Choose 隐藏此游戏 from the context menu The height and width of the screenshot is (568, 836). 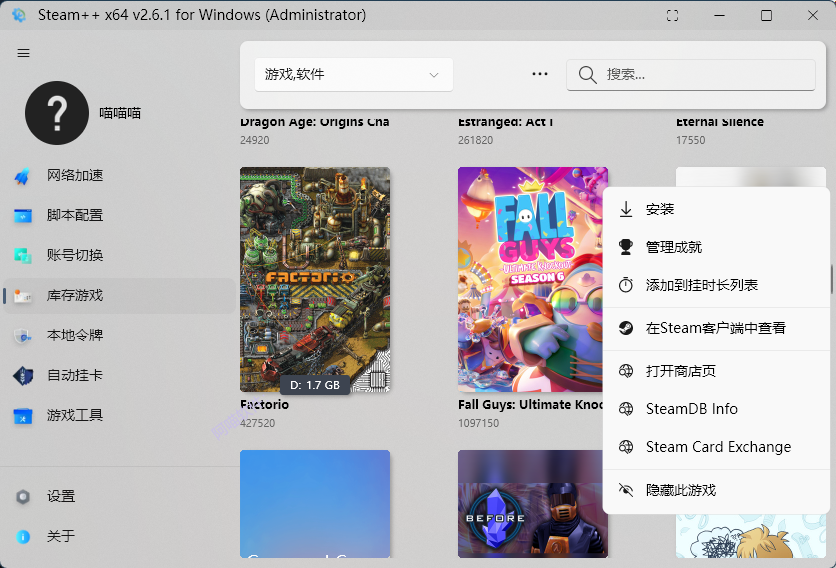[716, 490]
